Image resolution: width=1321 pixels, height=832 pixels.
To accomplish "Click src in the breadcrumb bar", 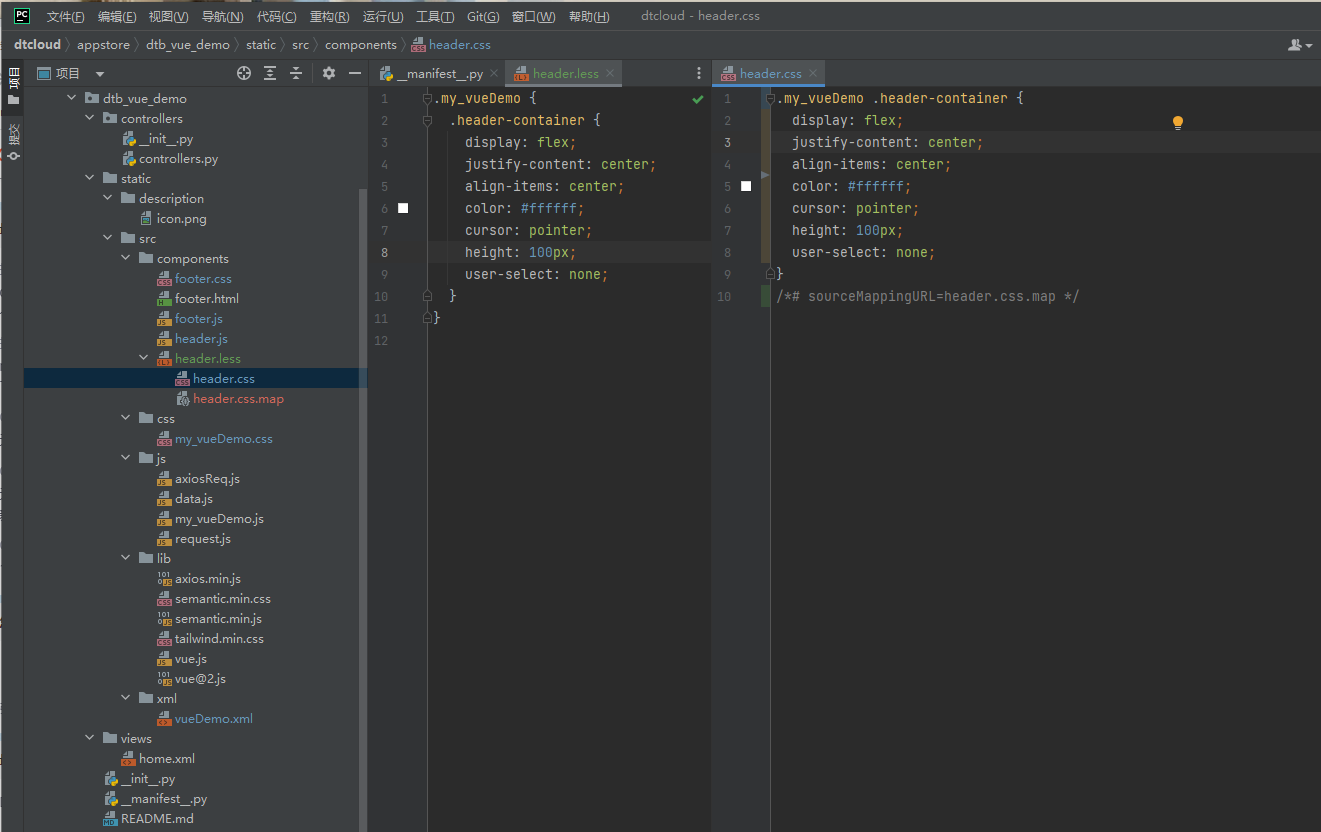I will [300, 44].
